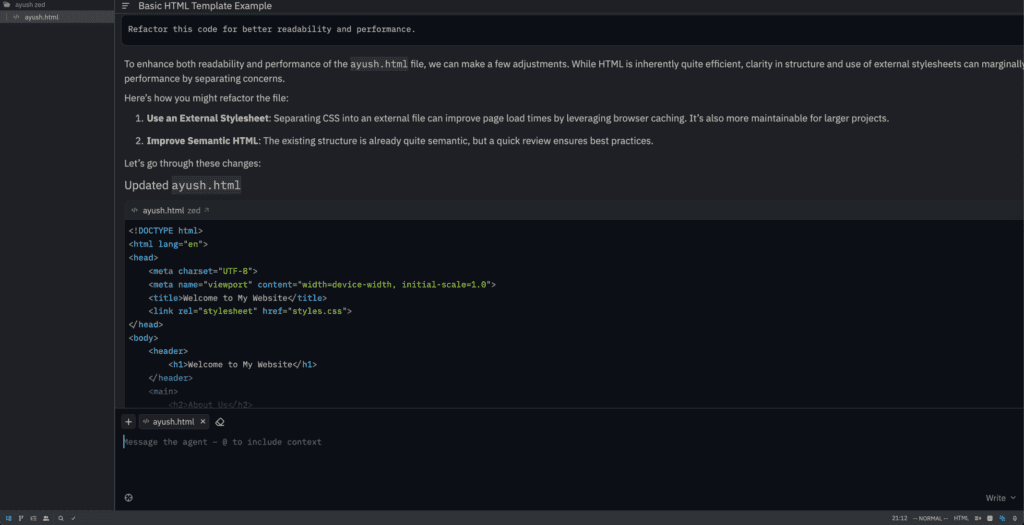The width and height of the screenshot is (1024, 525).
Task: Click the project search magnifier icon
Action: 61,518
